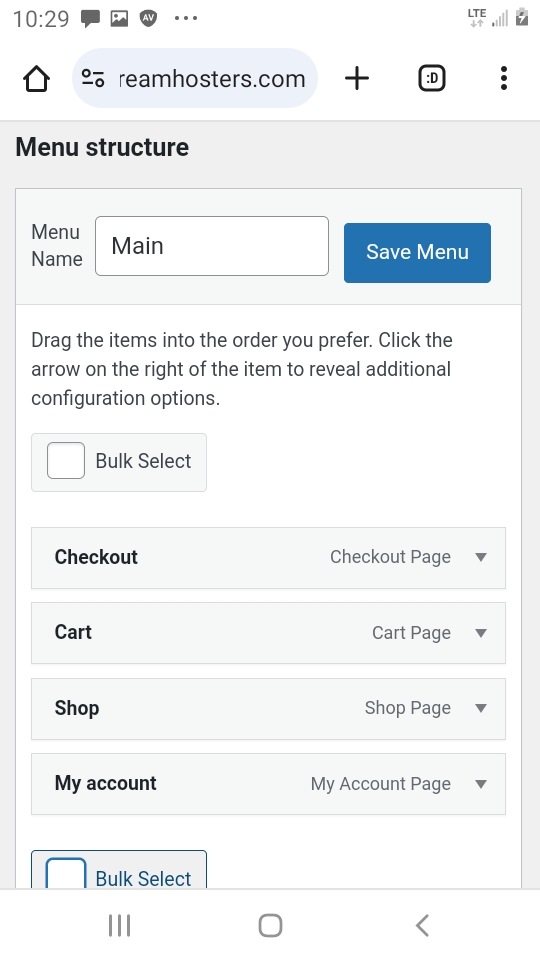Expand Checkout menu item options arrow
The image size is (540, 960).
(481, 557)
